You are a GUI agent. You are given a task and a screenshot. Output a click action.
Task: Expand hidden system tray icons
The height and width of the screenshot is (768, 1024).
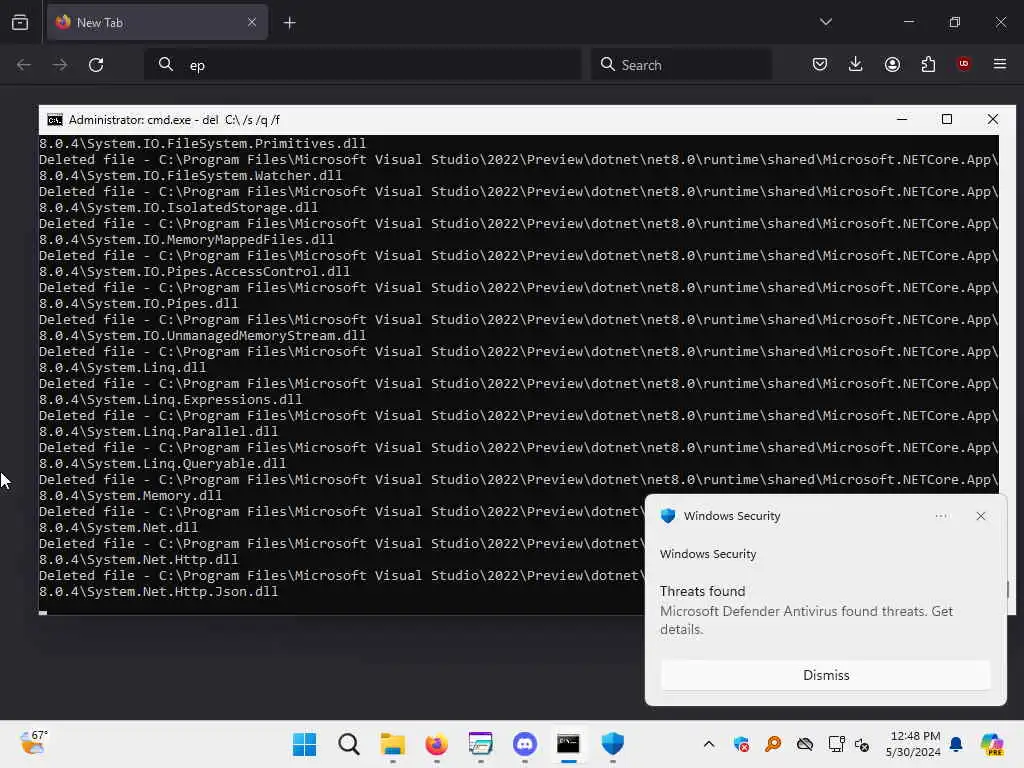coord(709,744)
